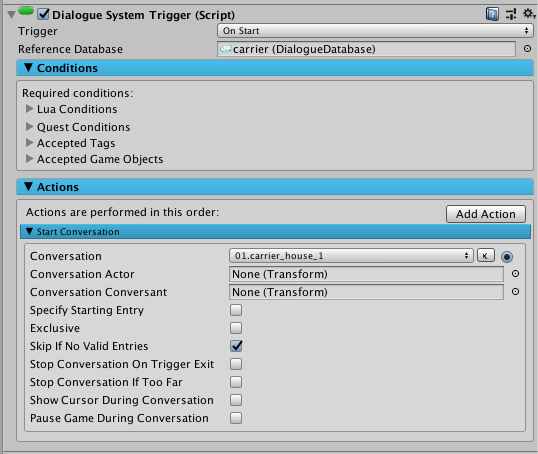The width and height of the screenshot is (538, 454).
Task: Click the blue radio icon beside Conversation
Action: pyautogui.click(x=507, y=256)
